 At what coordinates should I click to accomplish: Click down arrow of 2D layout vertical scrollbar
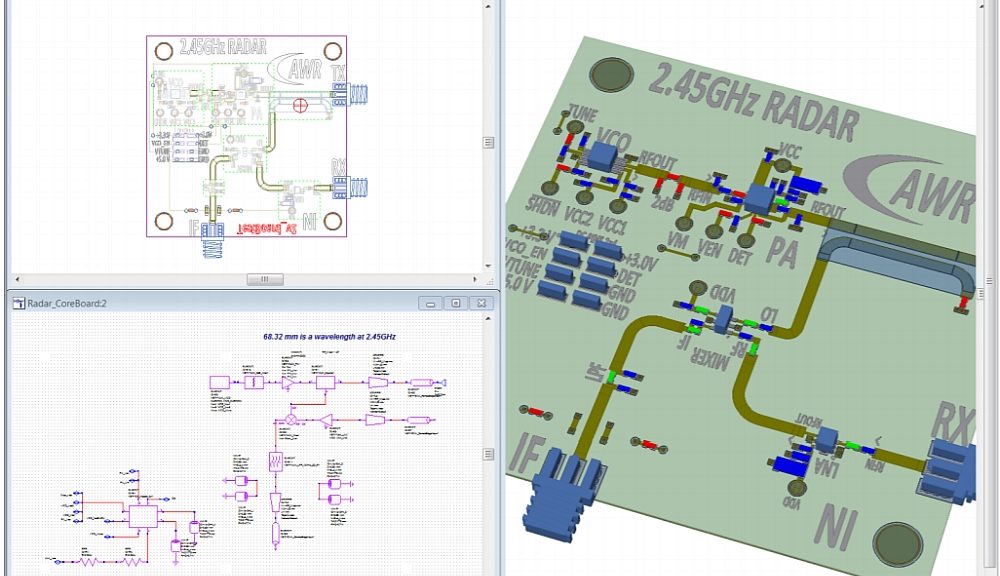tap(489, 266)
